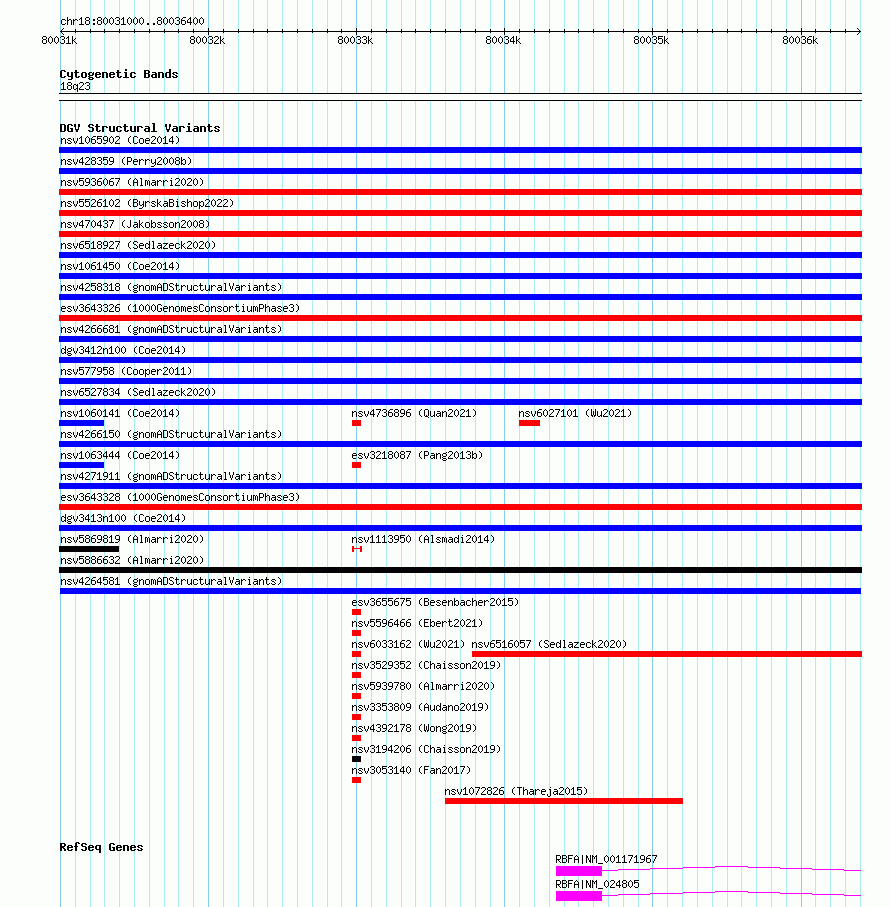Click the RBFA|NM_001171967 gene label
This screenshot has width=890, height=907.
606,860
